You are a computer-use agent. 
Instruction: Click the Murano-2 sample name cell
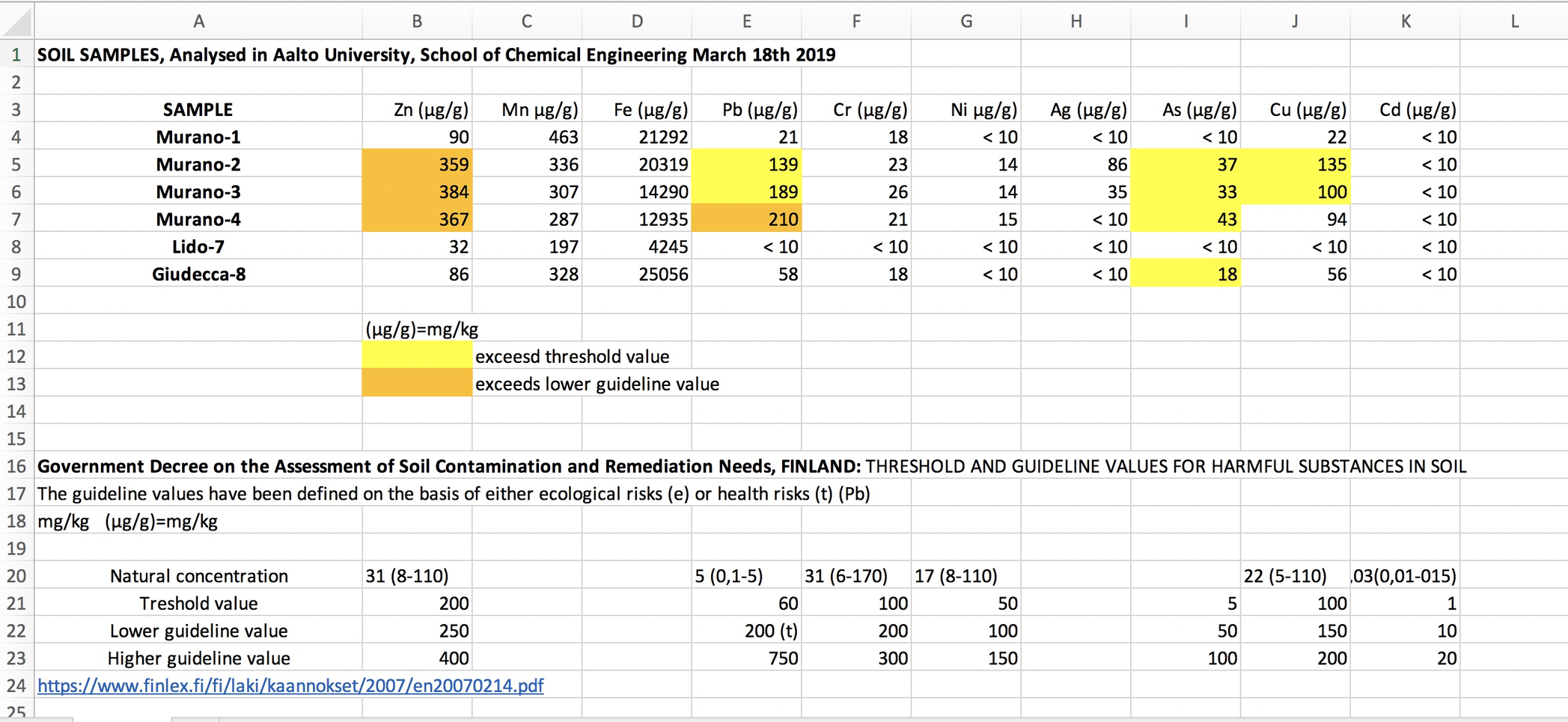198,165
